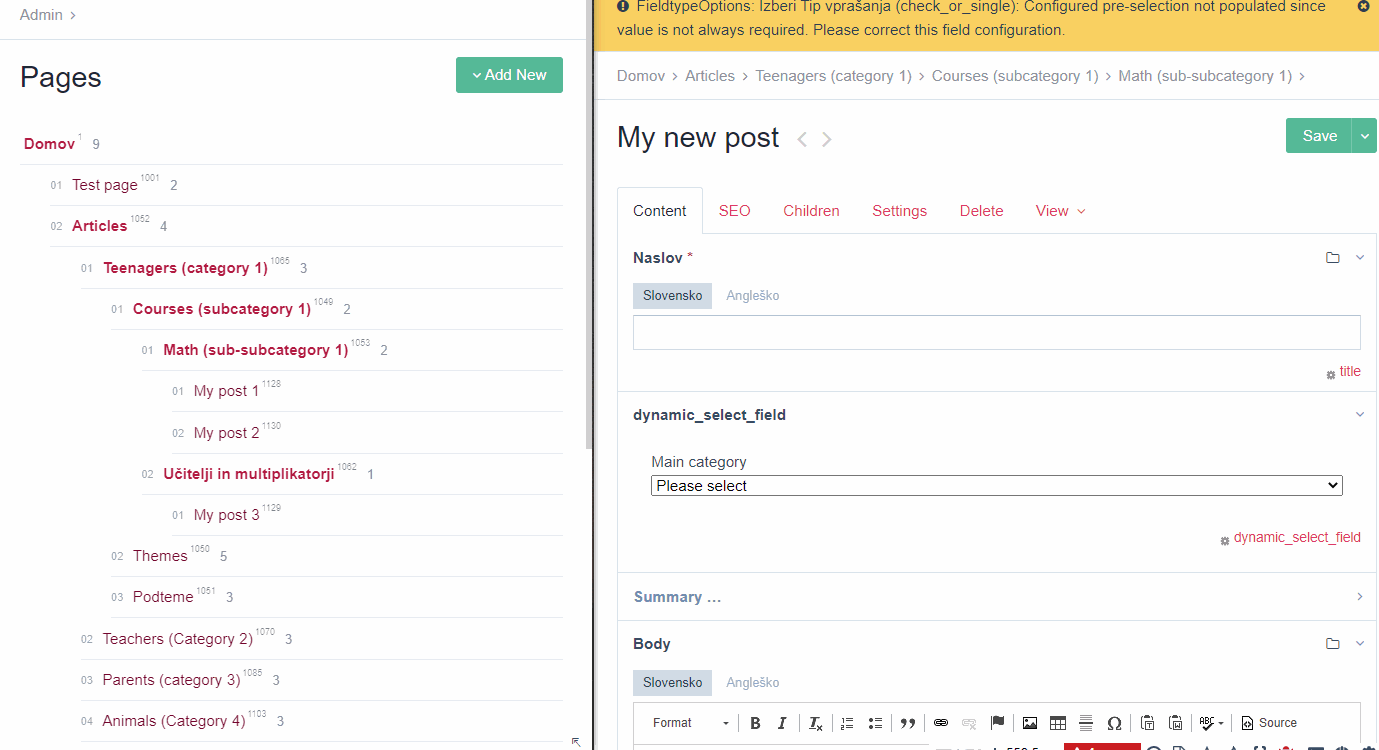
Task: Click the Add New page button
Action: tap(509, 75)
